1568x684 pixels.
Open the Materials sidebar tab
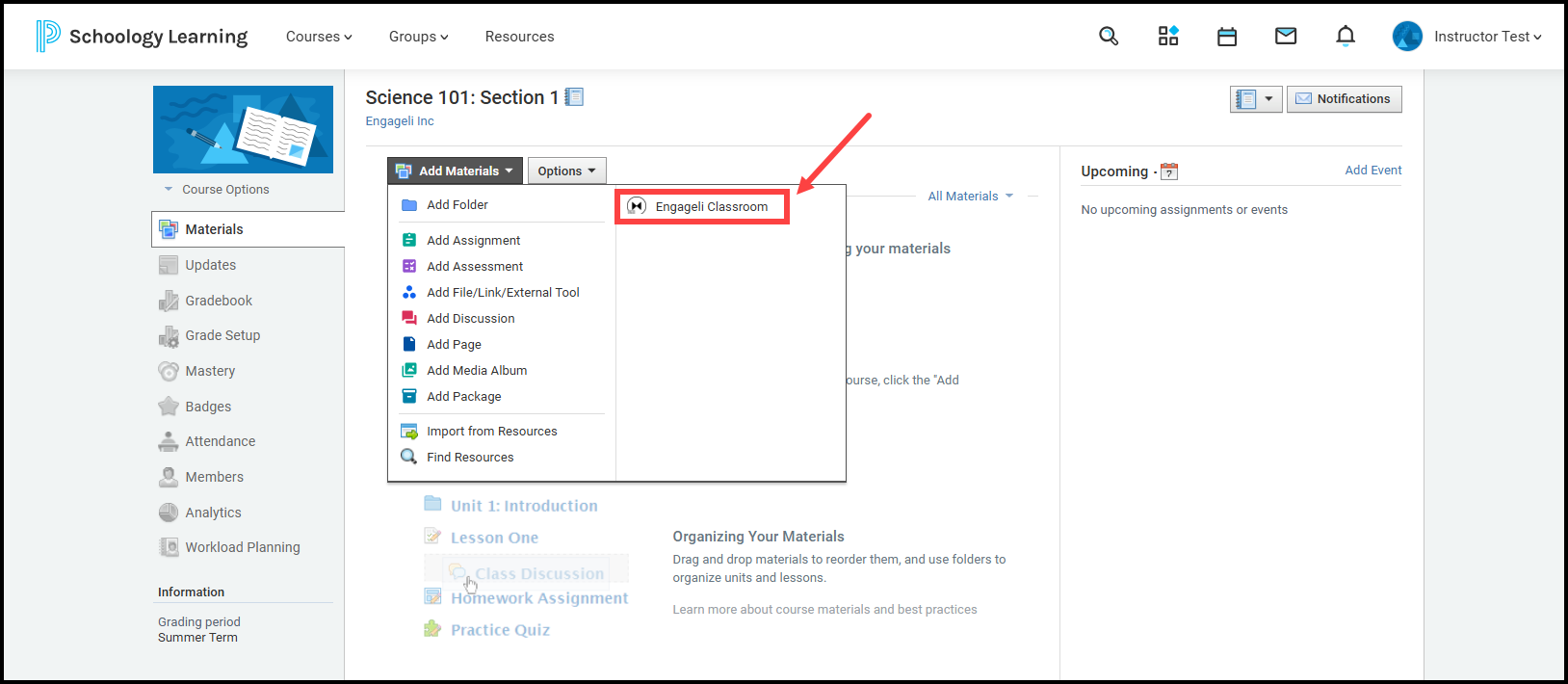click(x=248, y=229)
